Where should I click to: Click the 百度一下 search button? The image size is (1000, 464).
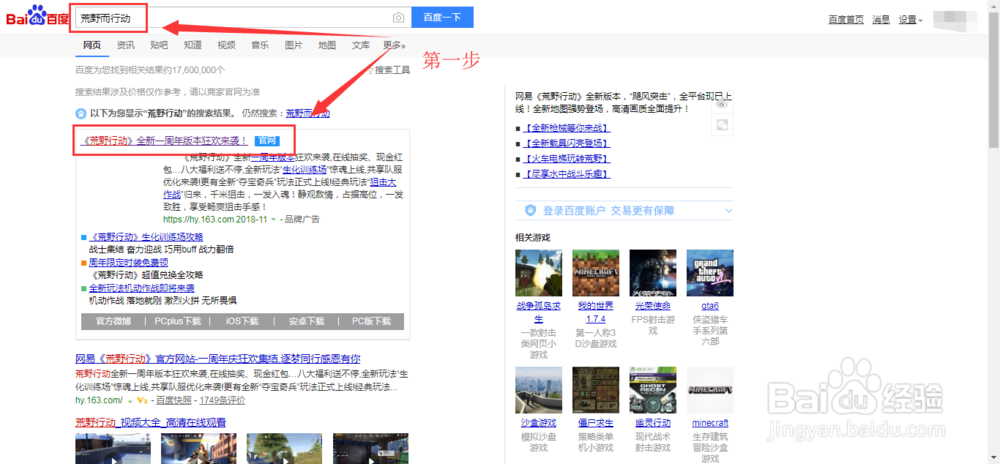(x=443, y=18)
